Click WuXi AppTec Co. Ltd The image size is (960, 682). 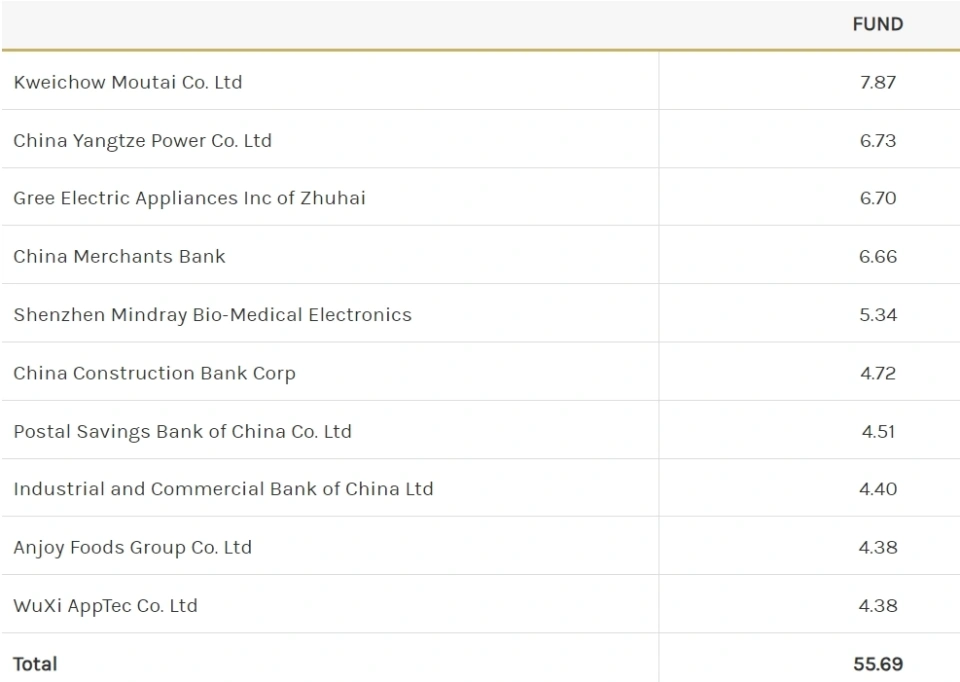click(106, 605)
